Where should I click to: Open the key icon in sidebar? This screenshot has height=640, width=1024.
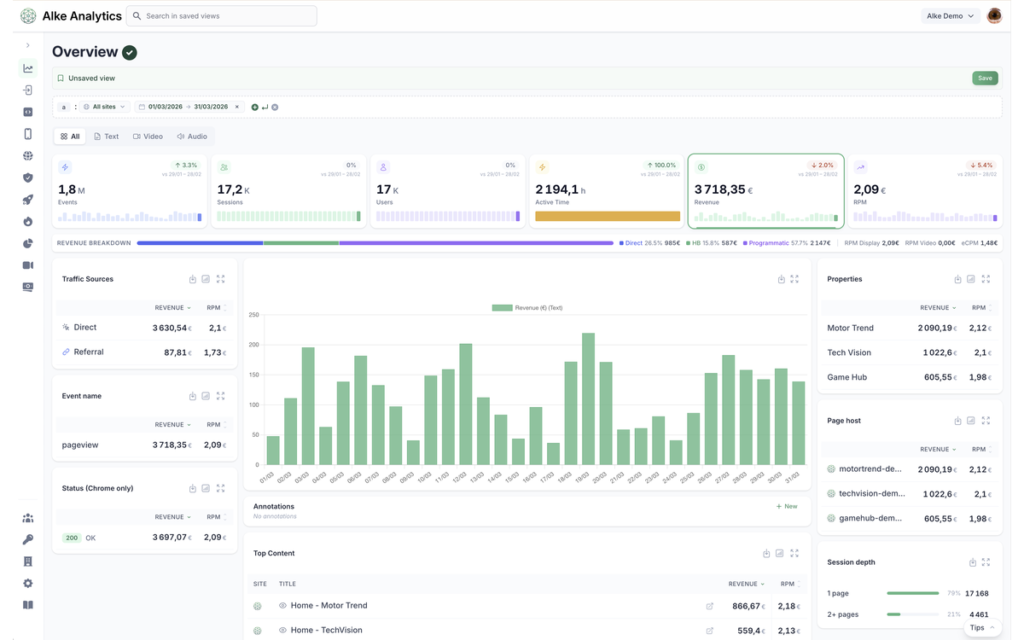(x=28, y=539)
